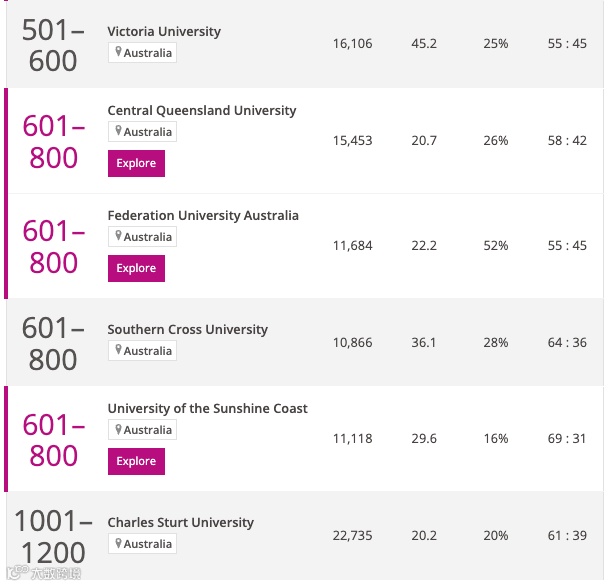Open the Federation University Australia link
Viewport: 610px width, 586px height.
[203, 216]
